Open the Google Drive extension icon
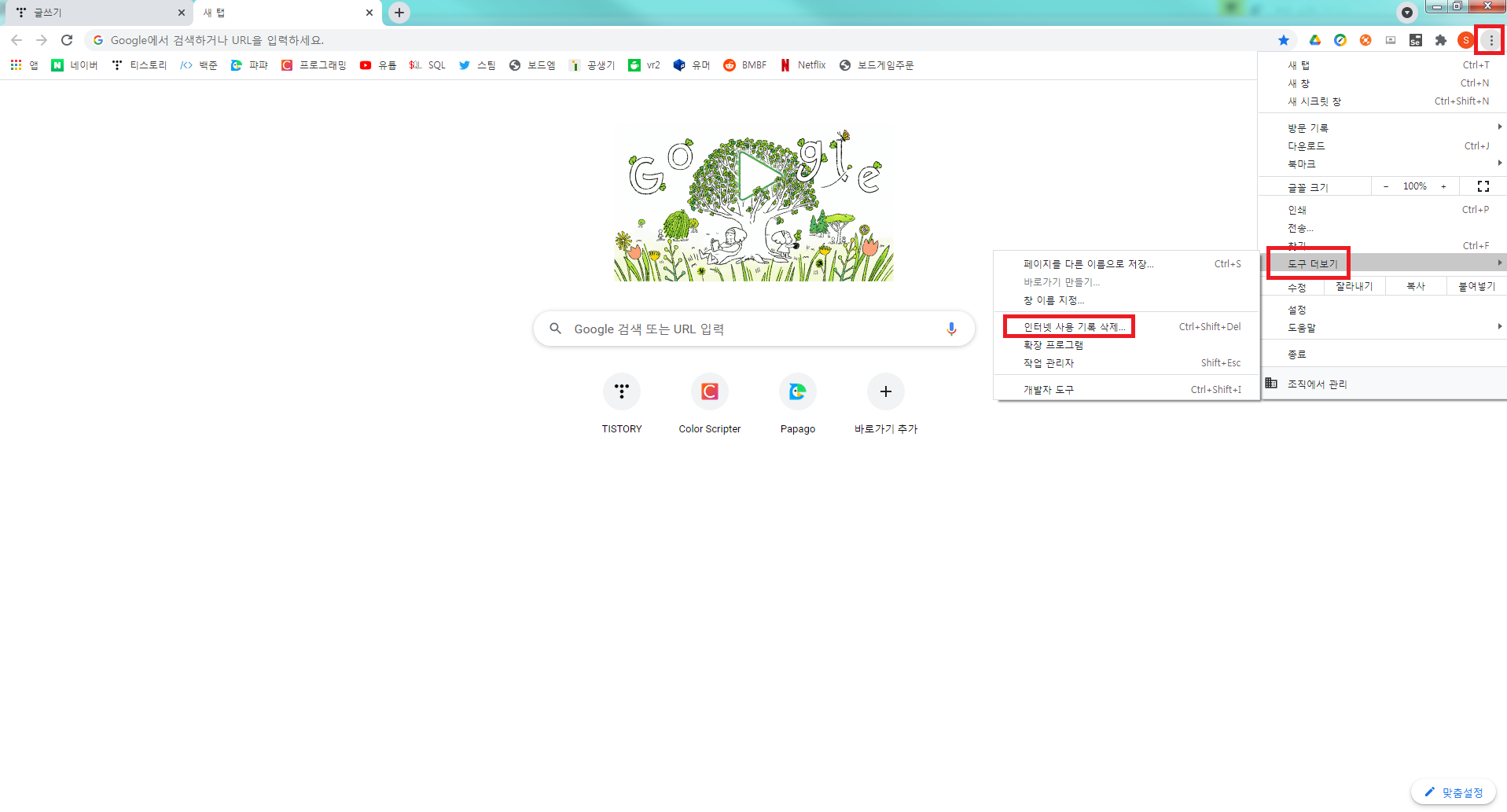1507x812 pixels. (x=1314, y=40)
